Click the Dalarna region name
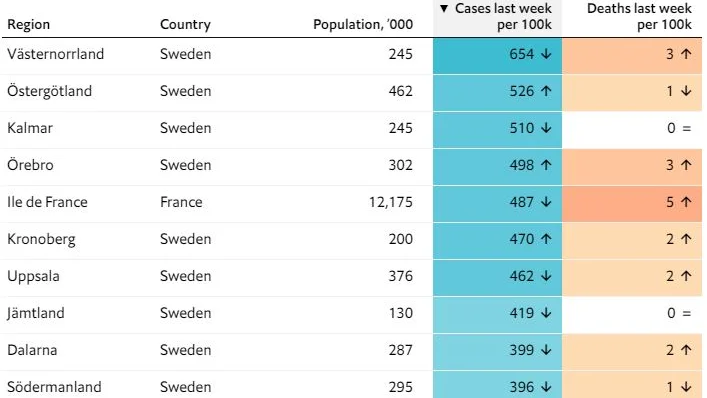This screenshot has width=707, height=398. pyautogui.click(x=32, y=350)
